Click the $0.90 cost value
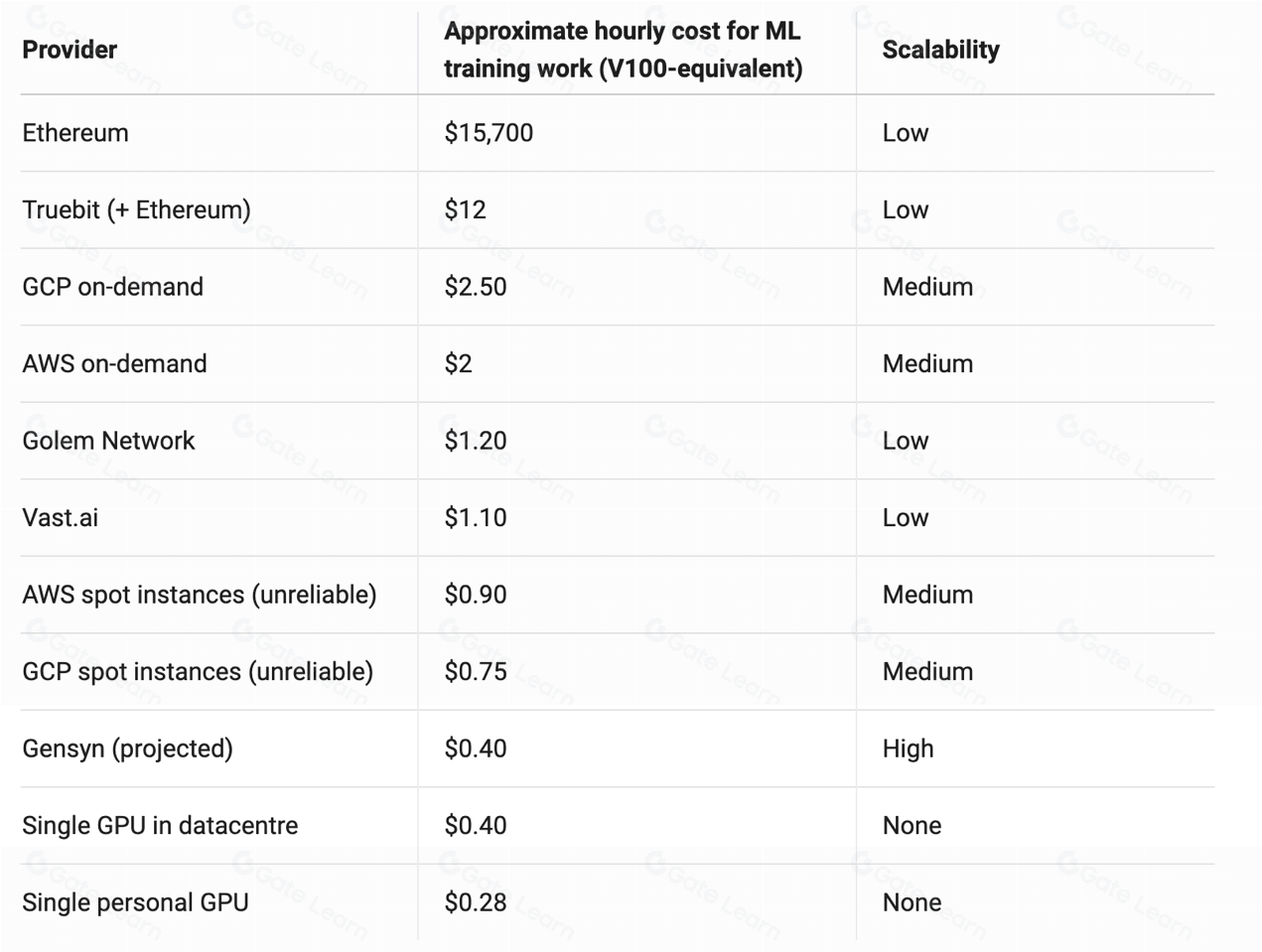This screenshot has width=1262, height=952. pyautogui.click(x=475, y=595)
